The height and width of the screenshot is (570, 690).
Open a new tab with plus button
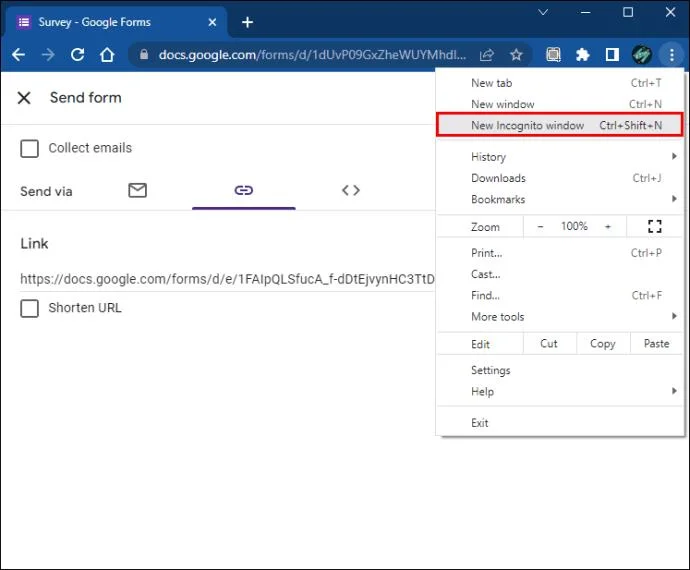click(247, 22)
